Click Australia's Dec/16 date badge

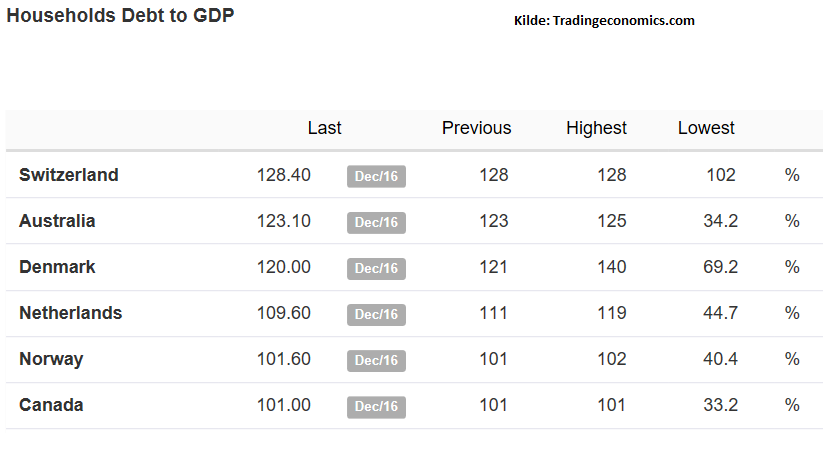(x=376, y=223)
